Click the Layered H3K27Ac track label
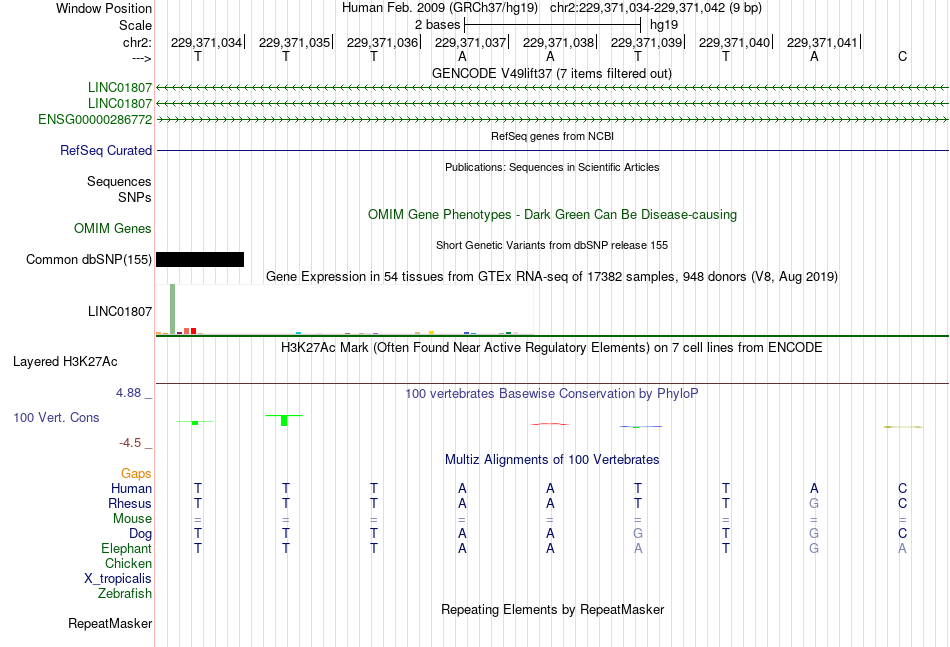950x647 pixels. coord(65,362)
